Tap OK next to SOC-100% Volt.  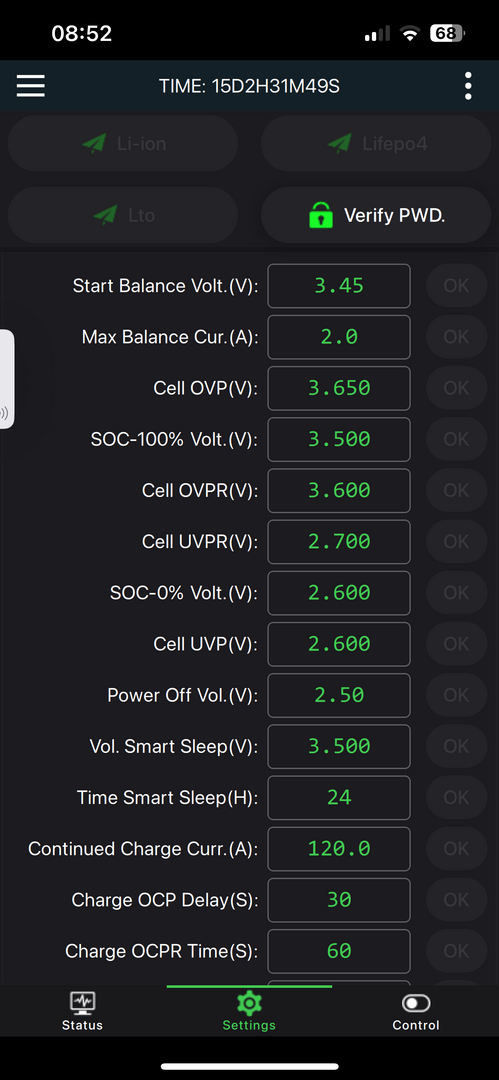(456, 439)
